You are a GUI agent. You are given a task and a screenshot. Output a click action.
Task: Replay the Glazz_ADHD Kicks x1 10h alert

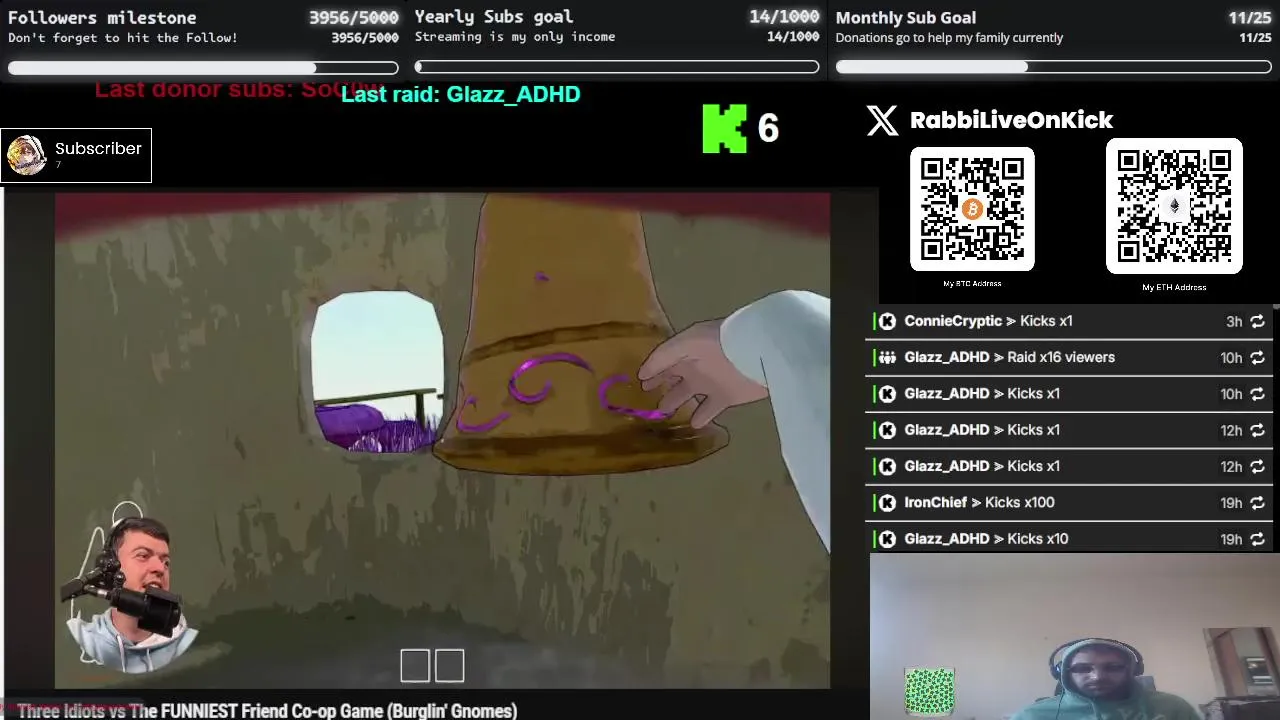[1257, 394]
